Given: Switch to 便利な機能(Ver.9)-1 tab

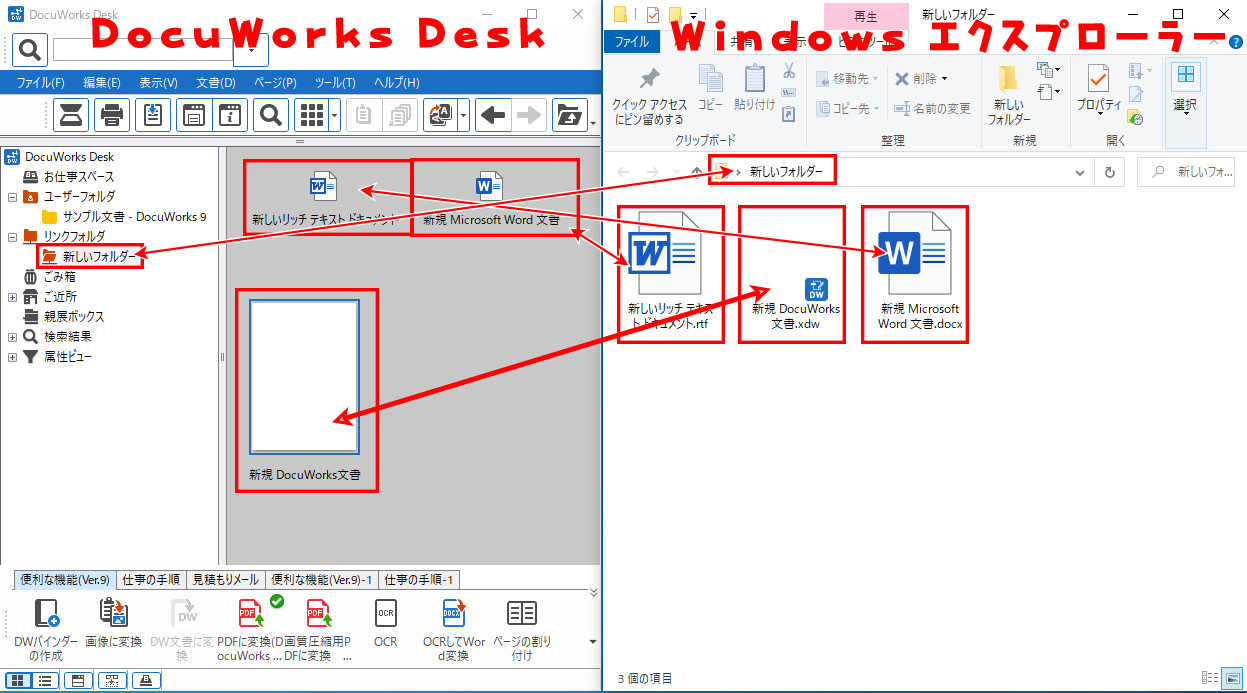Looking at the screenshot, I should (x=322, y=579).
